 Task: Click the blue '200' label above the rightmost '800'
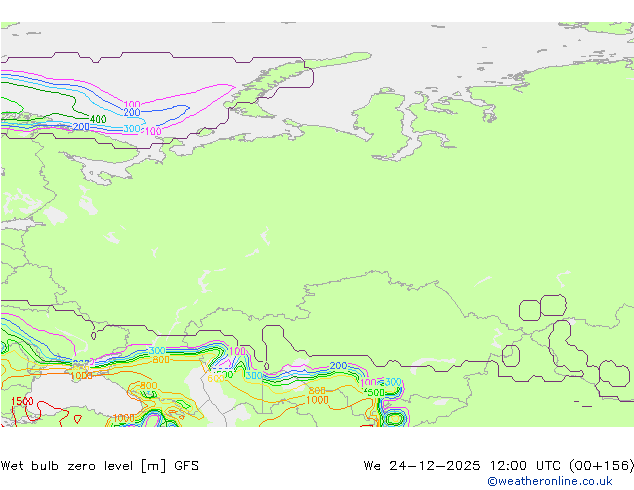tap(338, 366)
